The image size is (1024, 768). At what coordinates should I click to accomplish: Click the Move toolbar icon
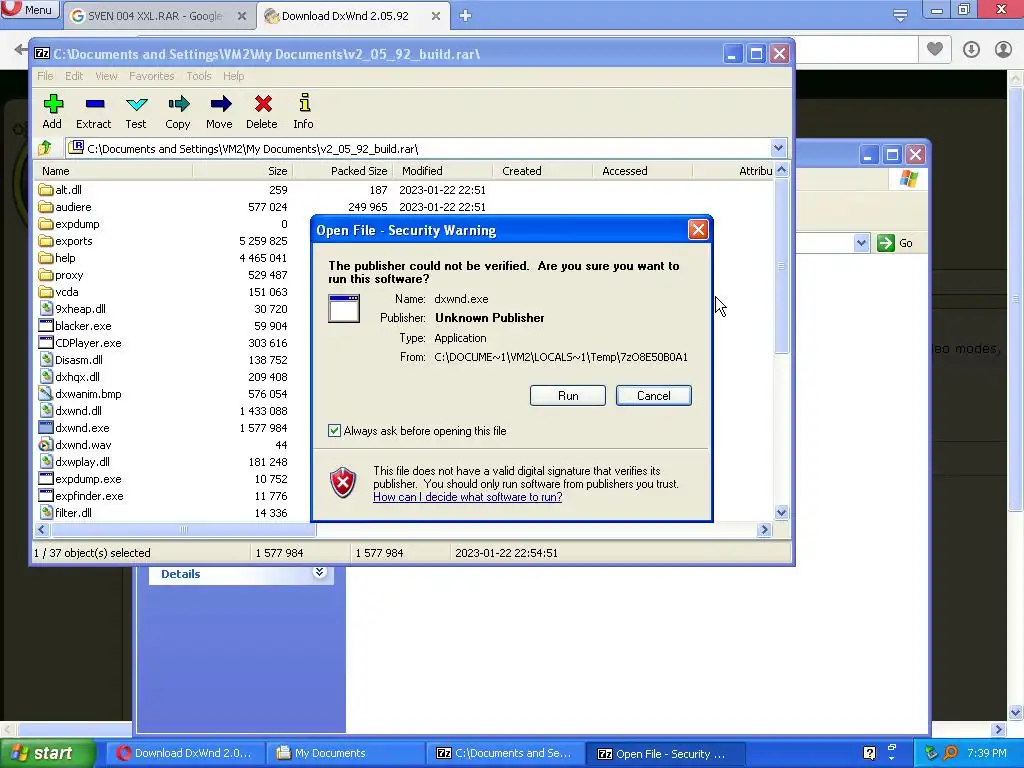(221, 104)
